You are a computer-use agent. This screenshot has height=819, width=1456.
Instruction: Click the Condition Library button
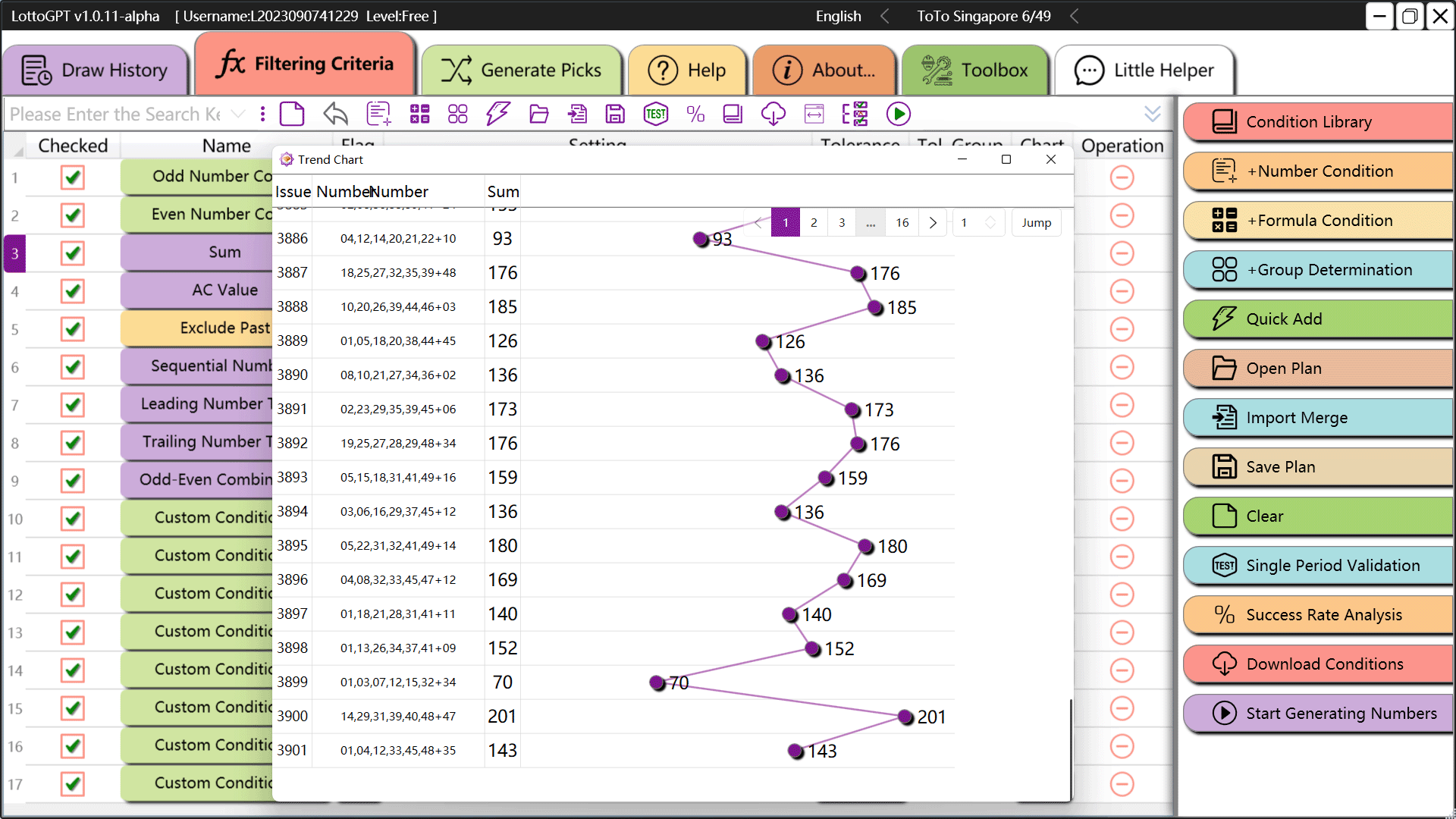click(1318, 122)
